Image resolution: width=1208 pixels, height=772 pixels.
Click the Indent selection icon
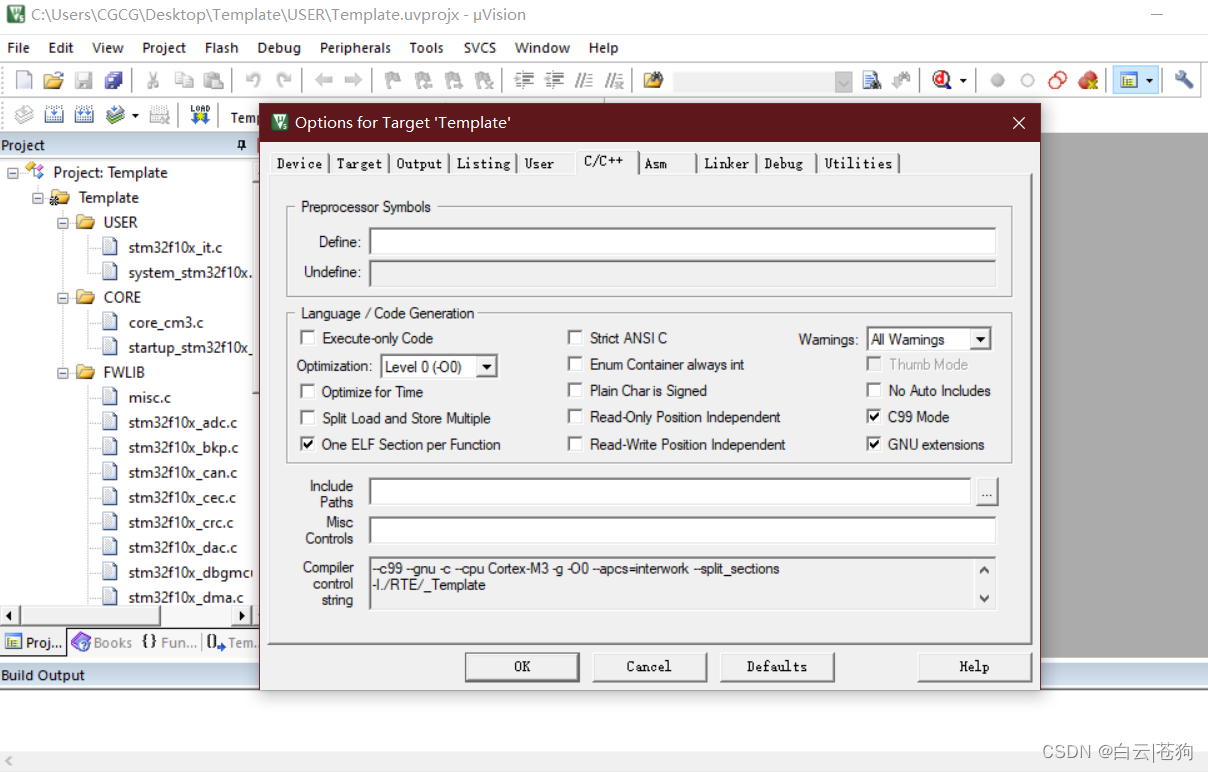click(524, 80)
